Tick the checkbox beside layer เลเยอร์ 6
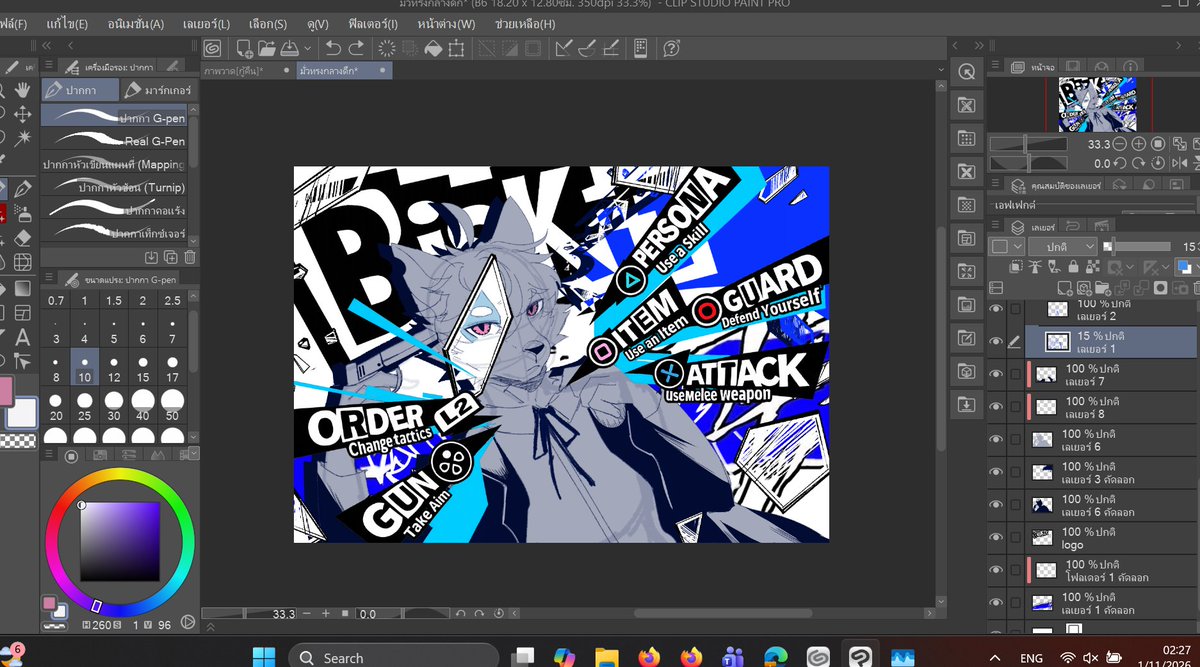This screenshot has height=667, width=1200. pos(1015,440)
